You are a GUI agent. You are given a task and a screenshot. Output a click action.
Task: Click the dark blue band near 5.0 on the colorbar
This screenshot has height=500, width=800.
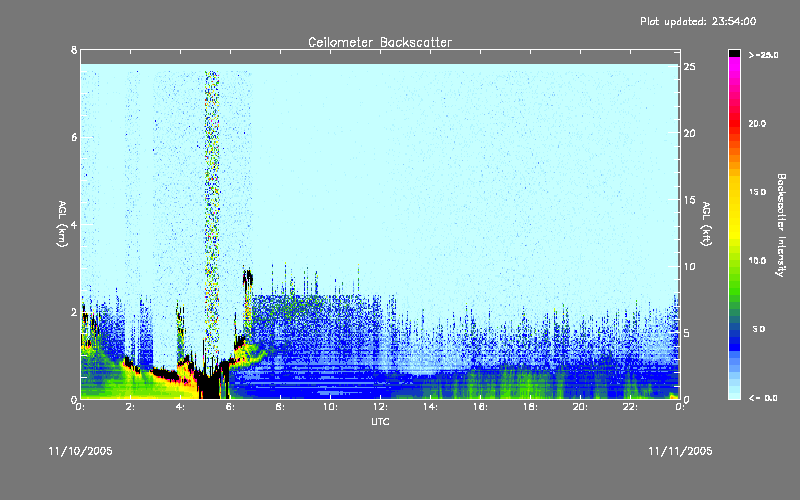pos(734,332)
